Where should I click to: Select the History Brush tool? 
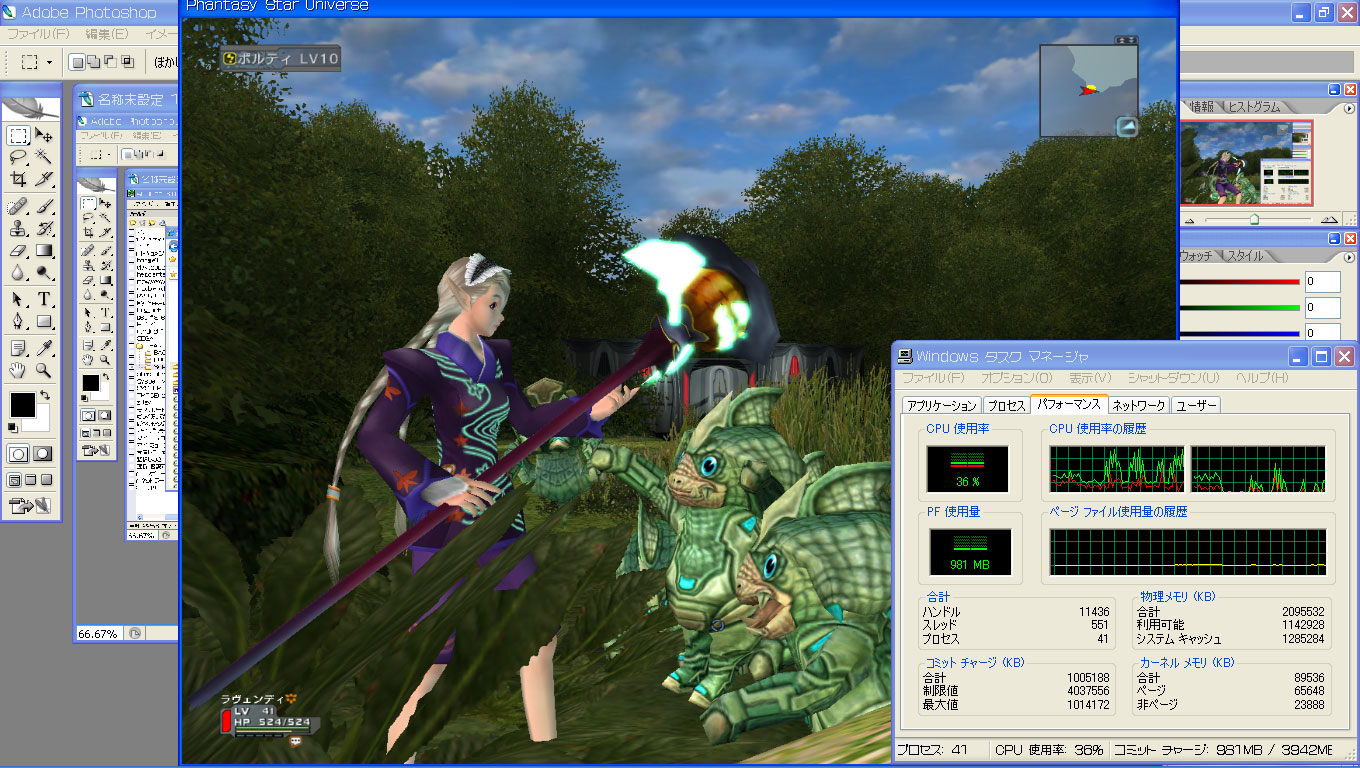point(44,229)
